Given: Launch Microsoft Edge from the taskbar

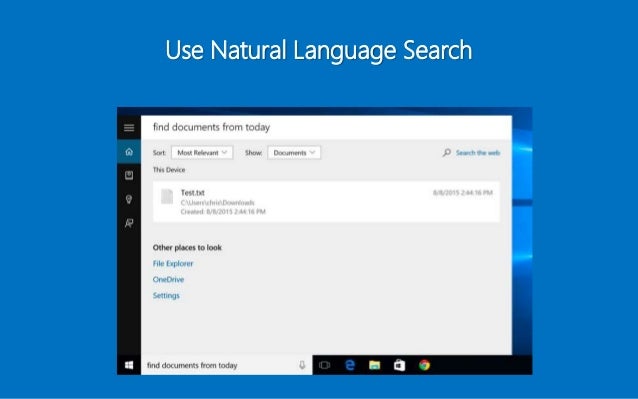Looking at the screenshot, I should tap(350, 365).
